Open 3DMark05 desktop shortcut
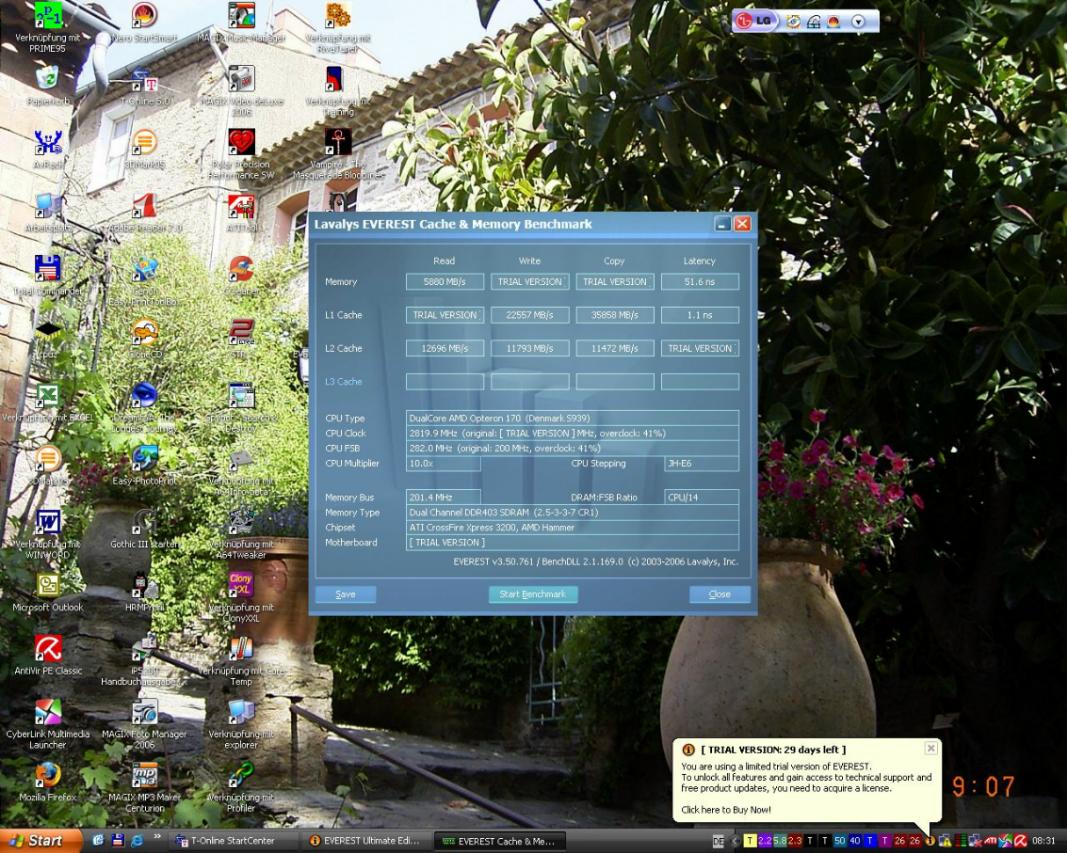Viewport: 1067px width, 853px height. pyautogui.click(x=144, y=142)
